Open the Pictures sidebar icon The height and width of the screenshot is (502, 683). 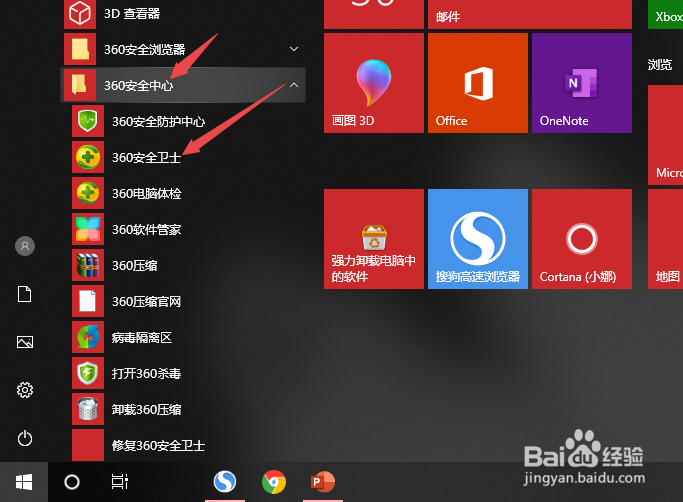point(25,342)
